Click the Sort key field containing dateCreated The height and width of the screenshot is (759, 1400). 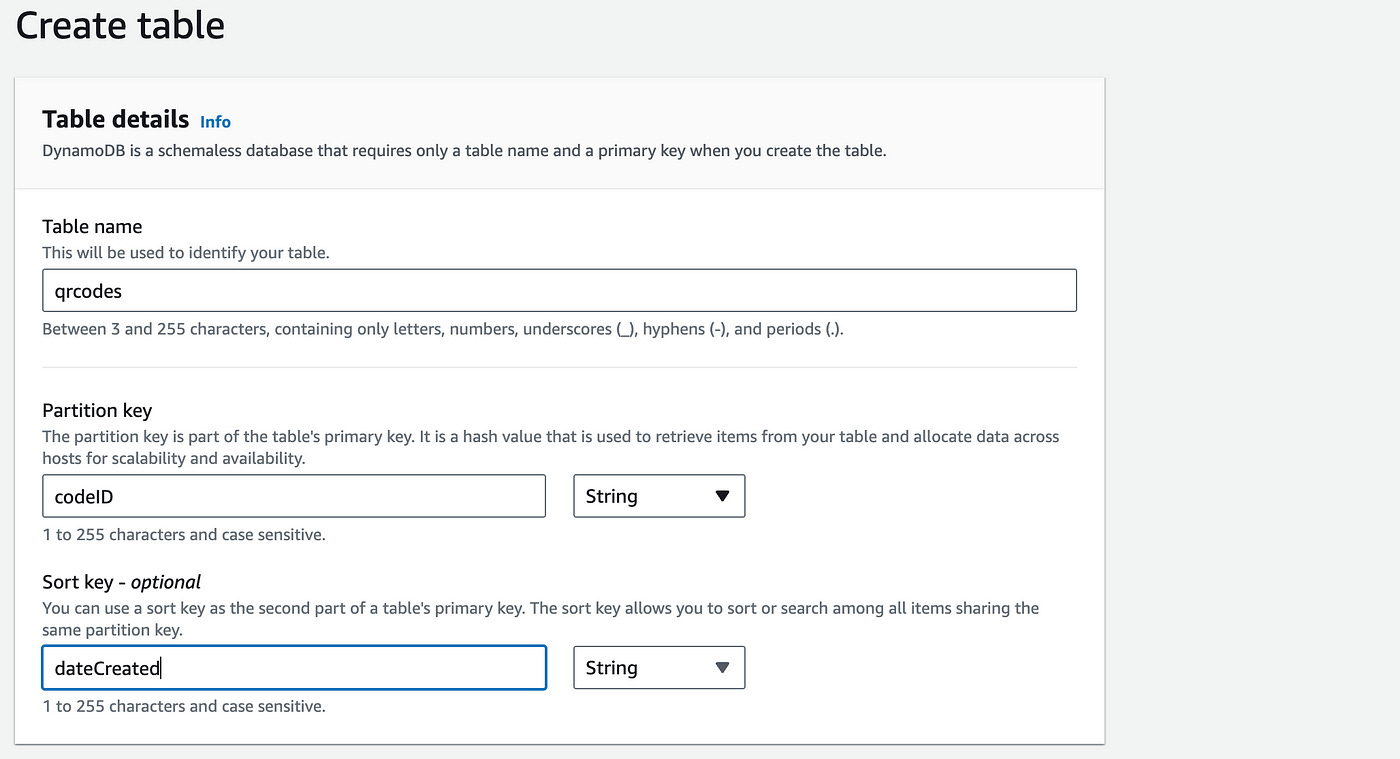(293, 668)
